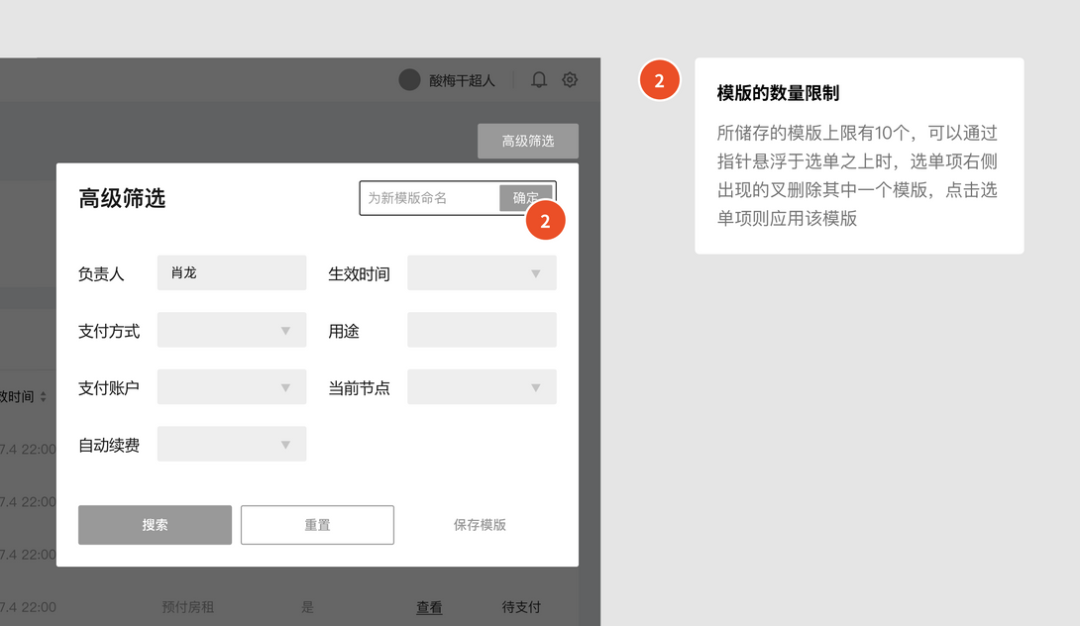1080x626 pixels.
Task: Open the notifications bell icon
Action: [x=539, y=80]
